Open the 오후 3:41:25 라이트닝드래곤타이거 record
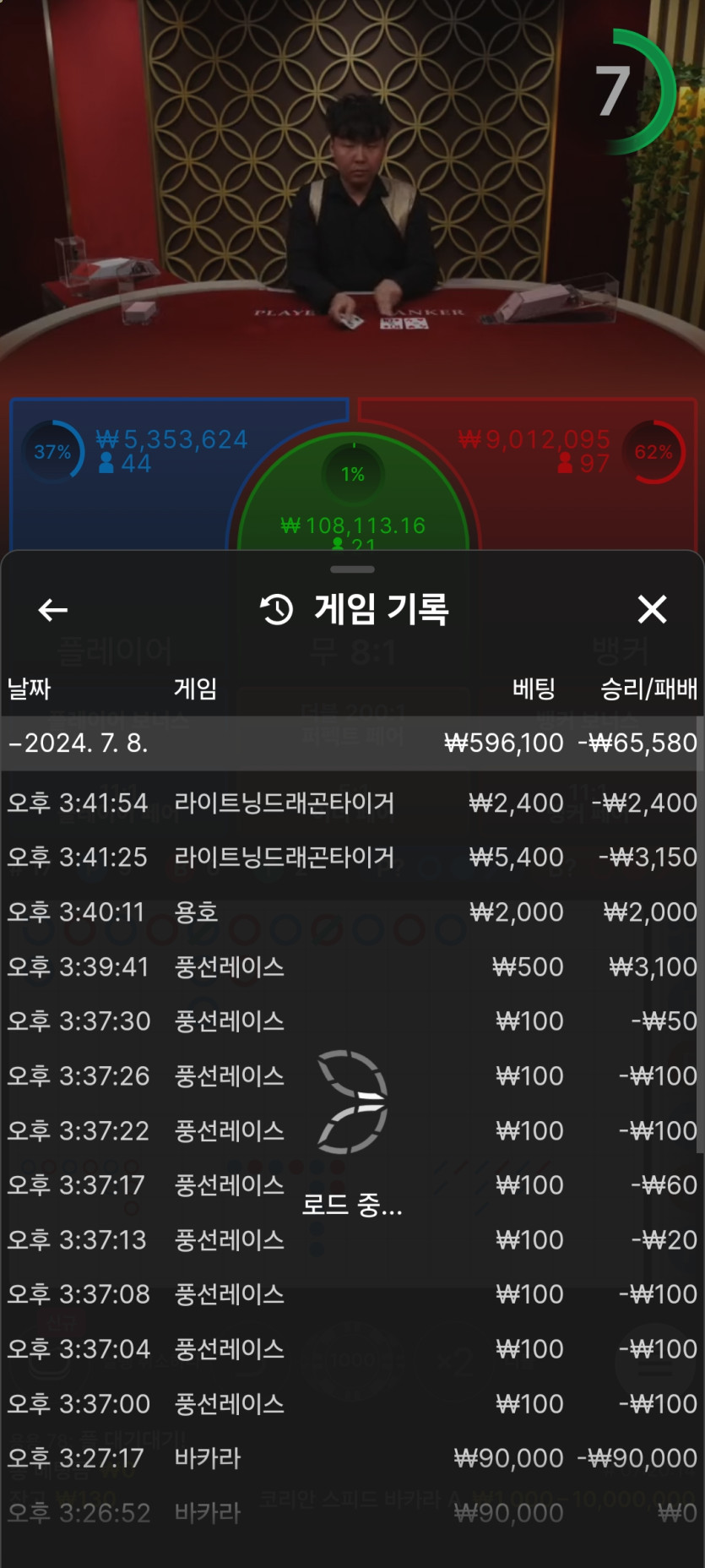This screenshot has width=705, height=1568. pos(352,857)
